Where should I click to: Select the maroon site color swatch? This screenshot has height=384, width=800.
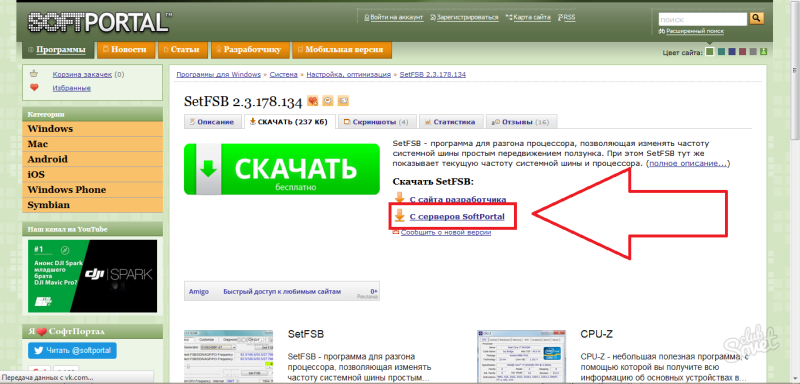click(x=742, y=52)
